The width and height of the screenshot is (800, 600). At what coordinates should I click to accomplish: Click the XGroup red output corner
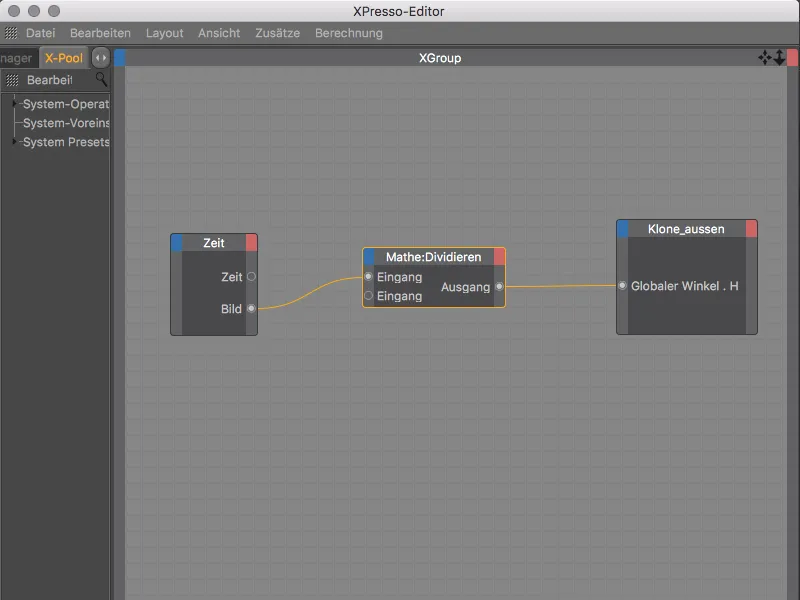coord(792,58)
